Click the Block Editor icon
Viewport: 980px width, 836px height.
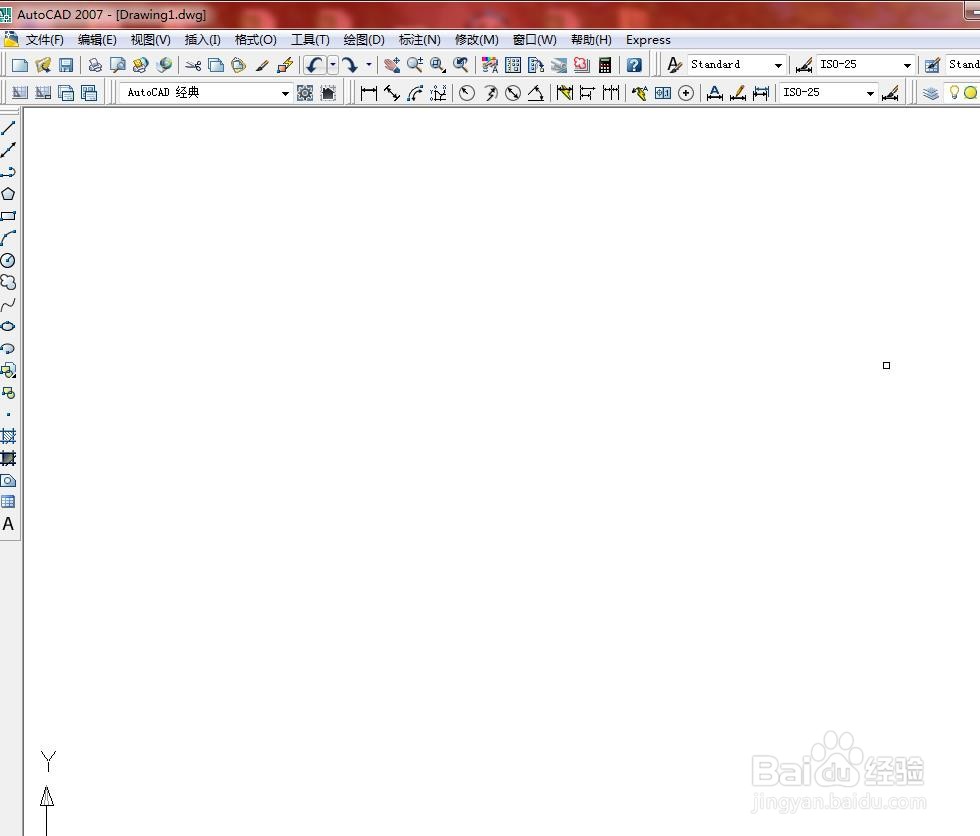(285, 65)
